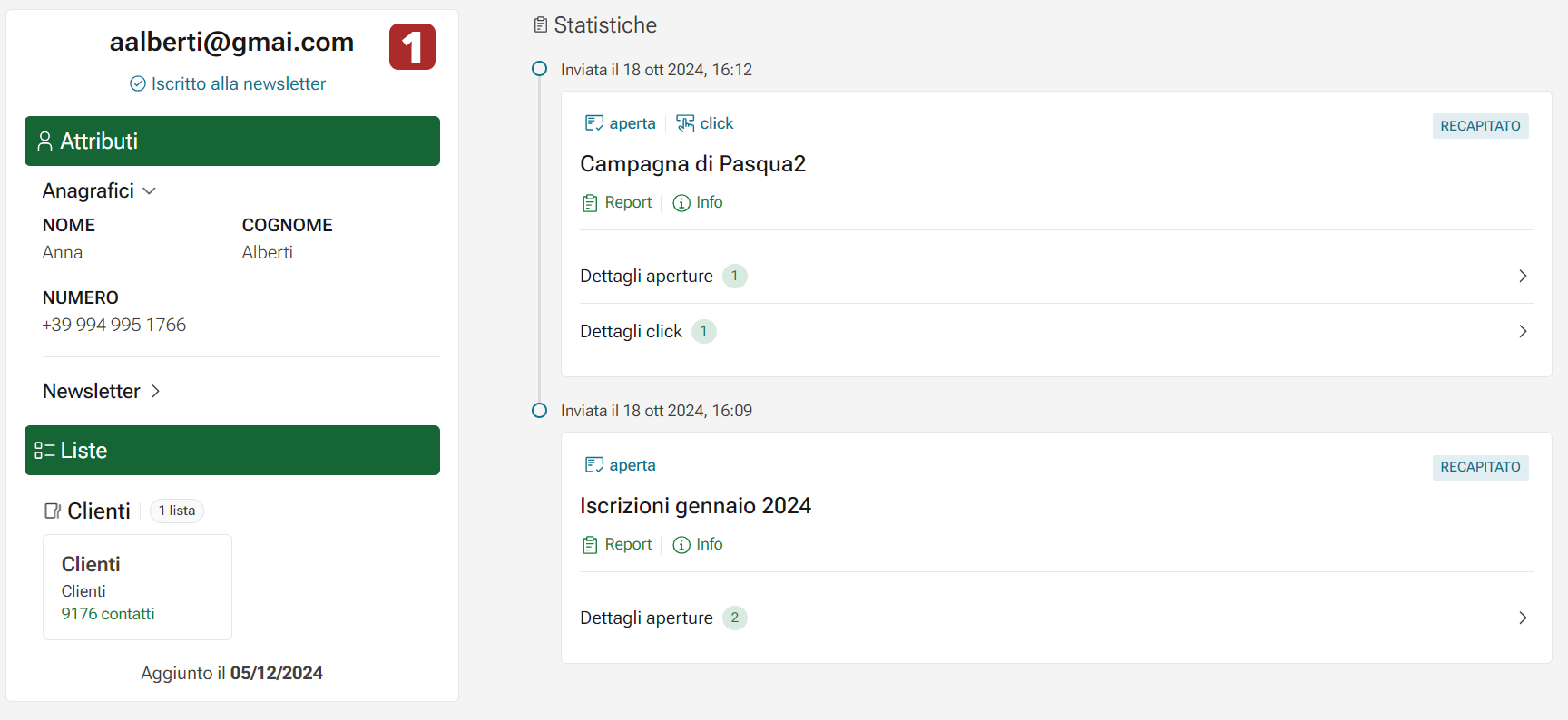
Task: Open the Clienti list card
Action: pos(137,587)
